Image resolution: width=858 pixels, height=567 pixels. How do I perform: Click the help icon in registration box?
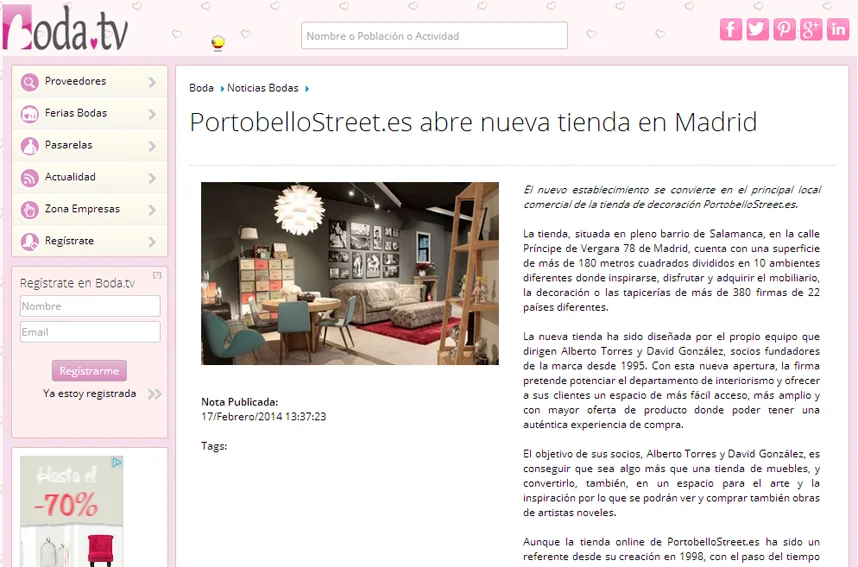pos(157,275)
